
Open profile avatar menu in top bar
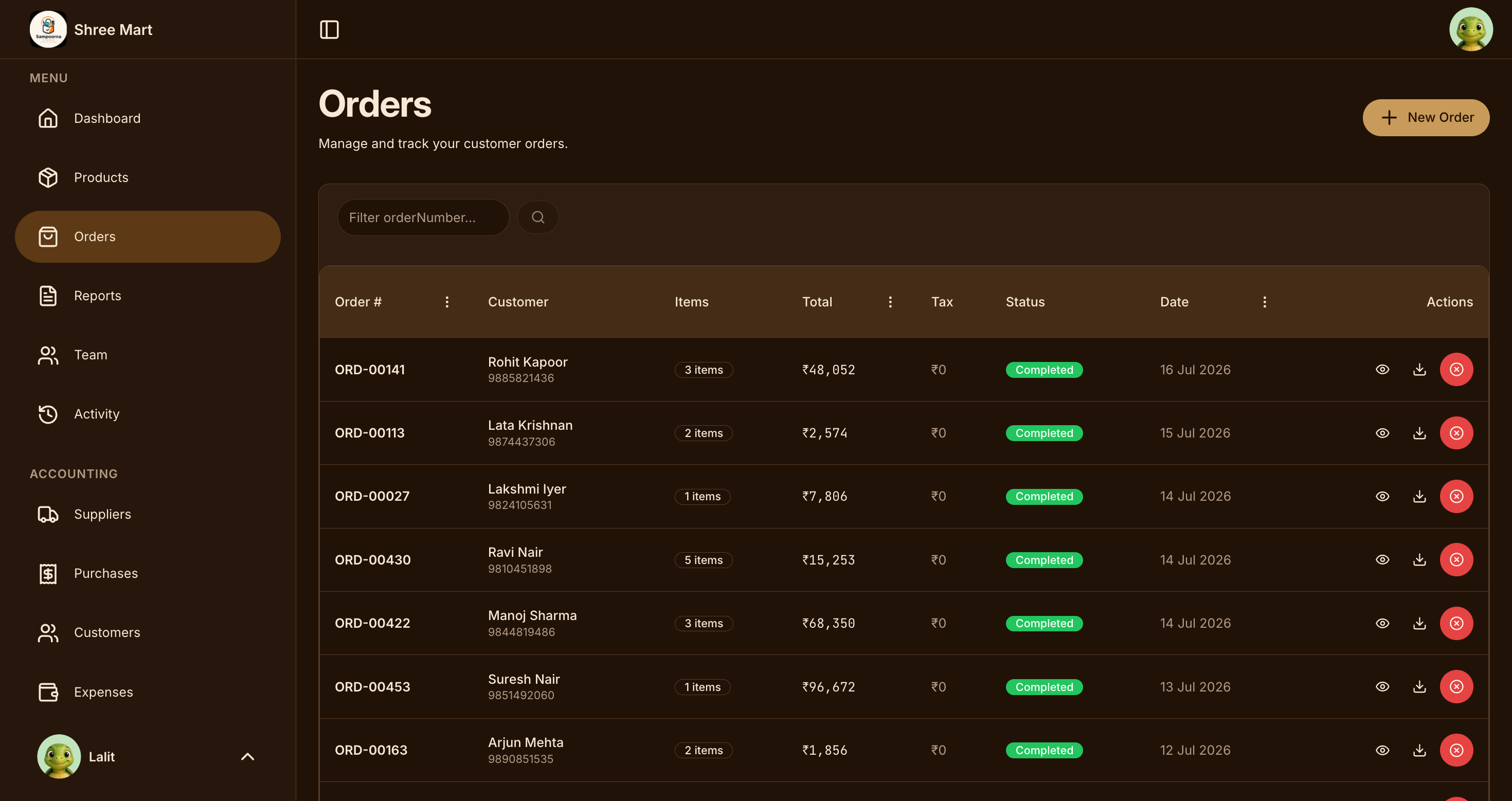click(1471, 29)
